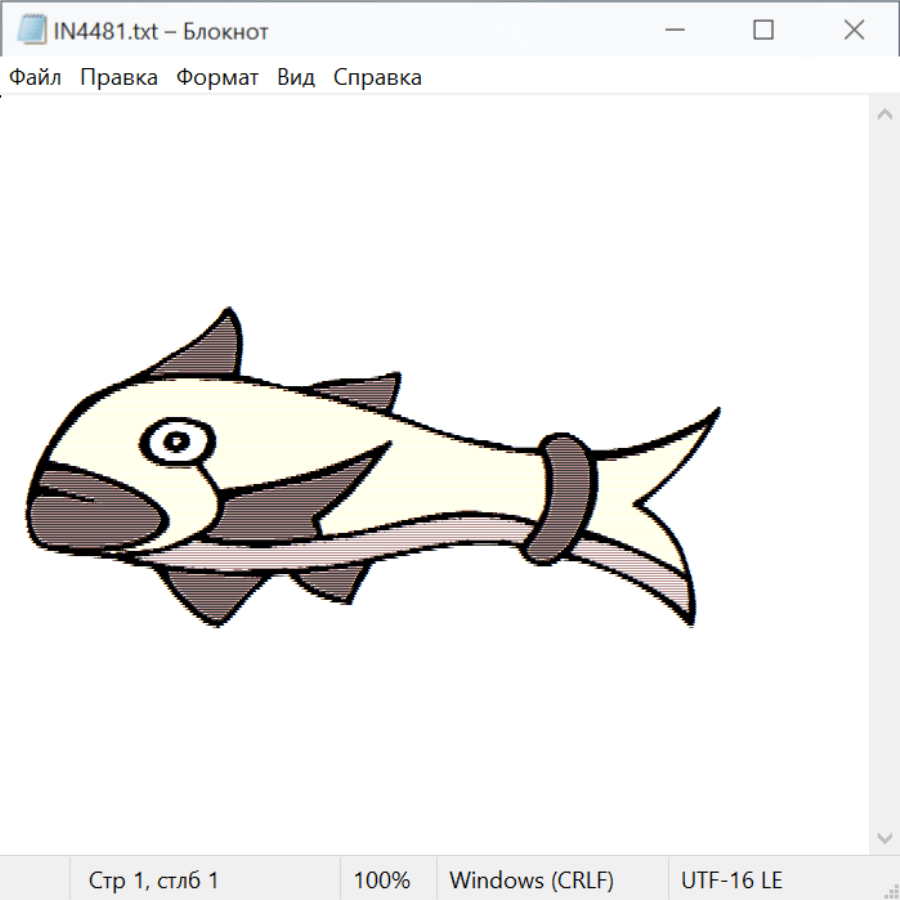Open the Формат menu
The image size is (900, 900).
pos(217,78)
